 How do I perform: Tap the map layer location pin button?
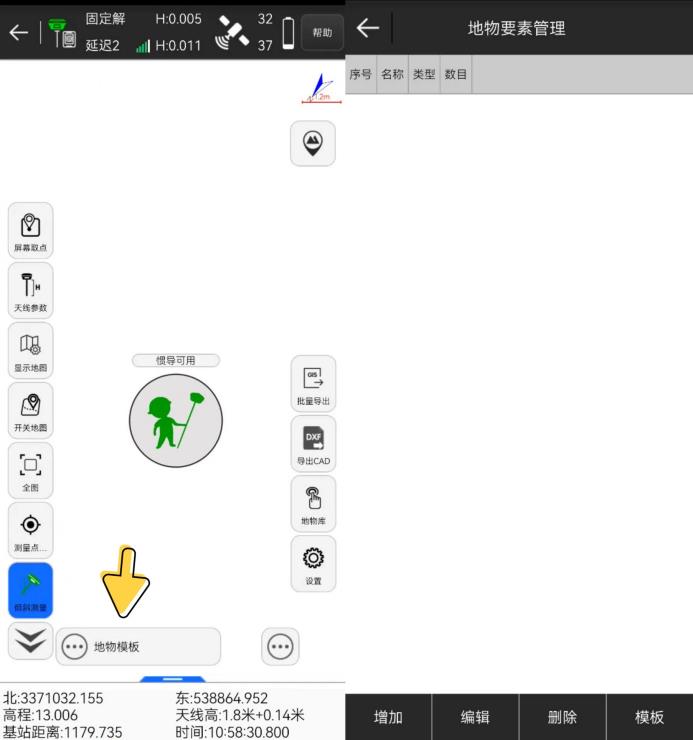click(313, 144)
